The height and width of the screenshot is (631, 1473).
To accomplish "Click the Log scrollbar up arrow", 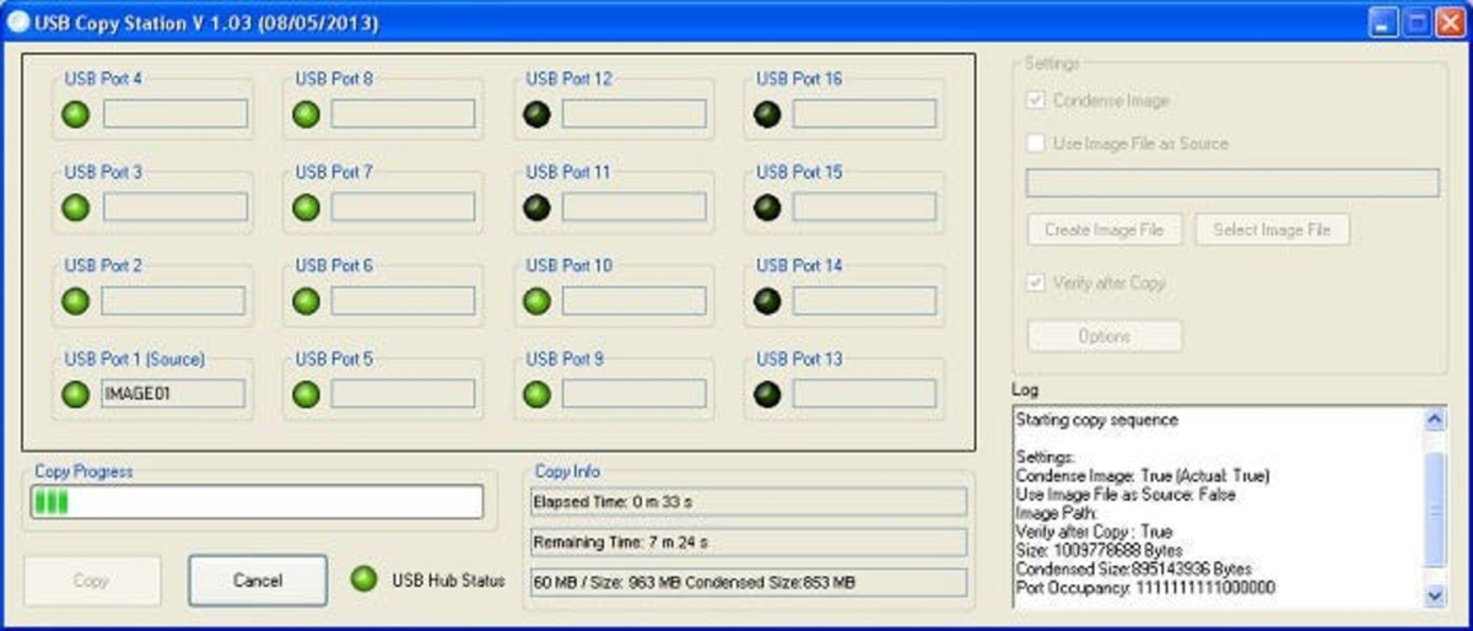I will point(1435,420).
